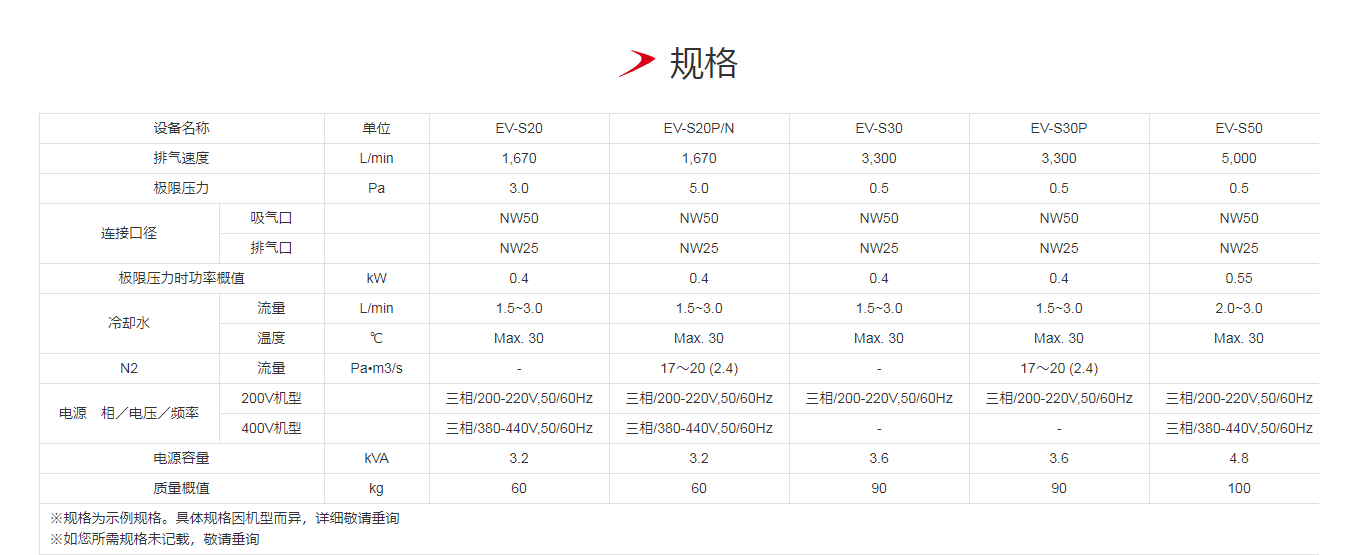Select the EV-S20 column header
Image resolution: width=1364 pixels, height=555 pixels.
point(518,128)
